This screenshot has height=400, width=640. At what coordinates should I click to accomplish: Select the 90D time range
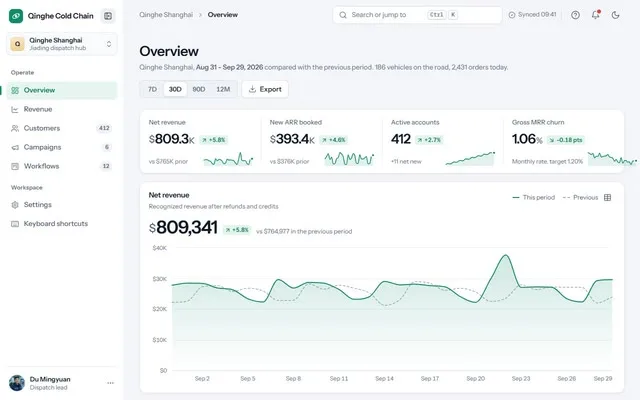[x=199, y=89]
